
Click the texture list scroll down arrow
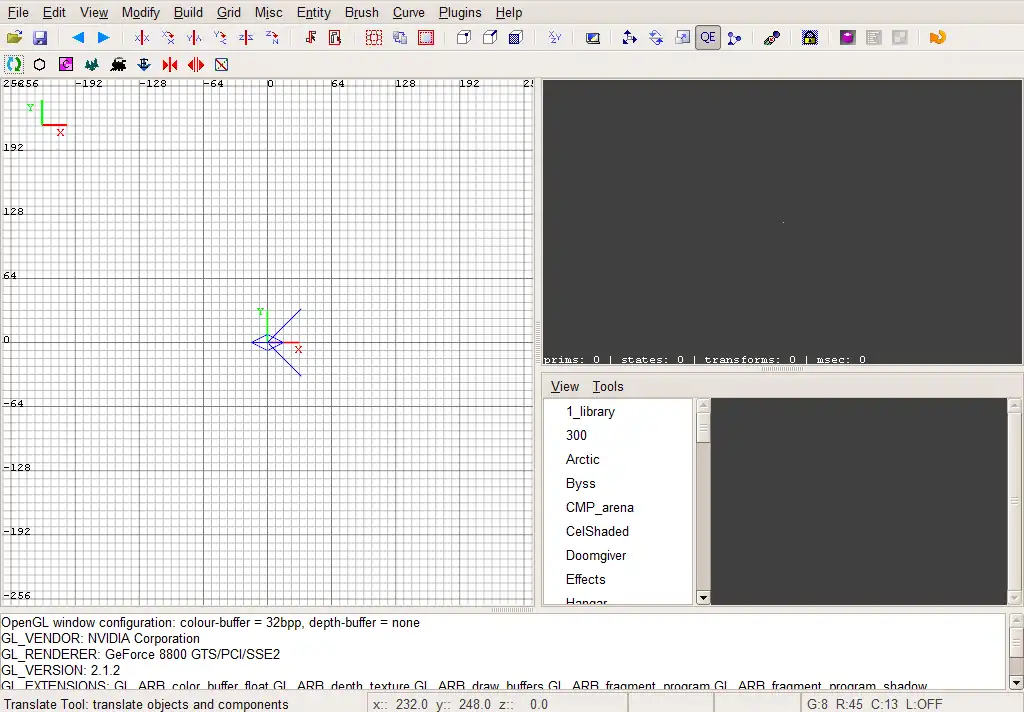[x=703, y=597]
